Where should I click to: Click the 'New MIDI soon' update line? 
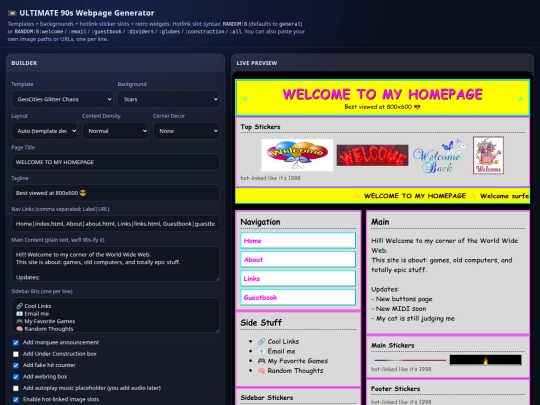[x=399, y=309]
